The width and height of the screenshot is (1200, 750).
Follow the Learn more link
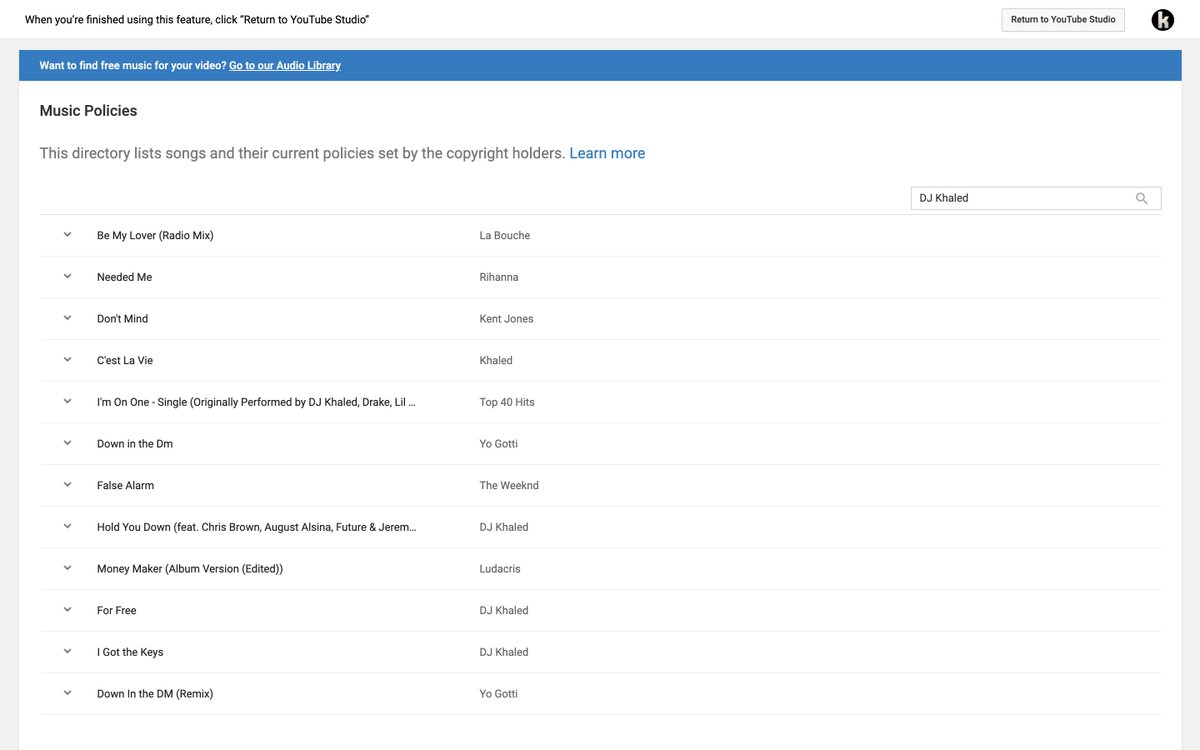[607, 153]
